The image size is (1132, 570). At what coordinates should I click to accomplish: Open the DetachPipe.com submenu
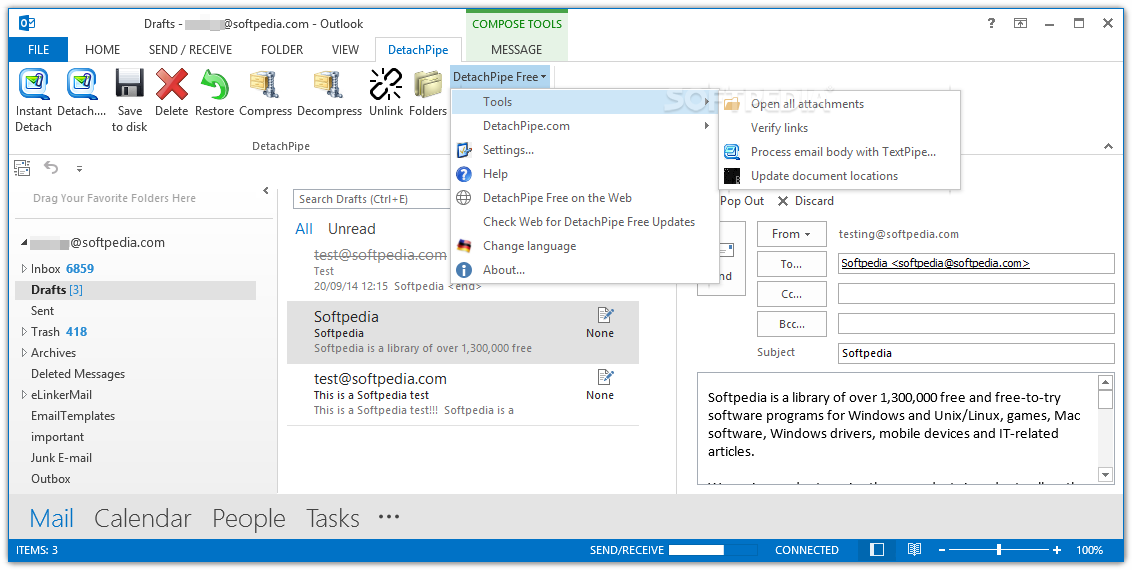(585, 126)
